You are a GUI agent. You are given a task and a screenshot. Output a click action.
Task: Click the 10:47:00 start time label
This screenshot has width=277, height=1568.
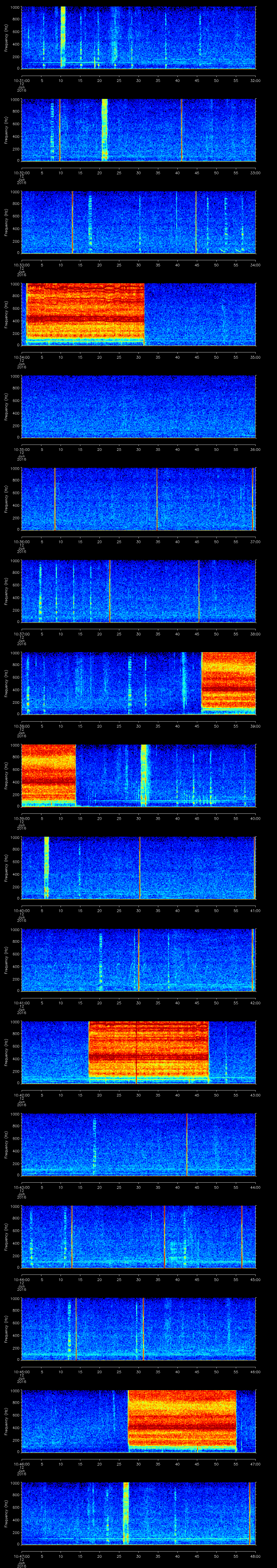pyautogui.click(x=22, y=1556)
